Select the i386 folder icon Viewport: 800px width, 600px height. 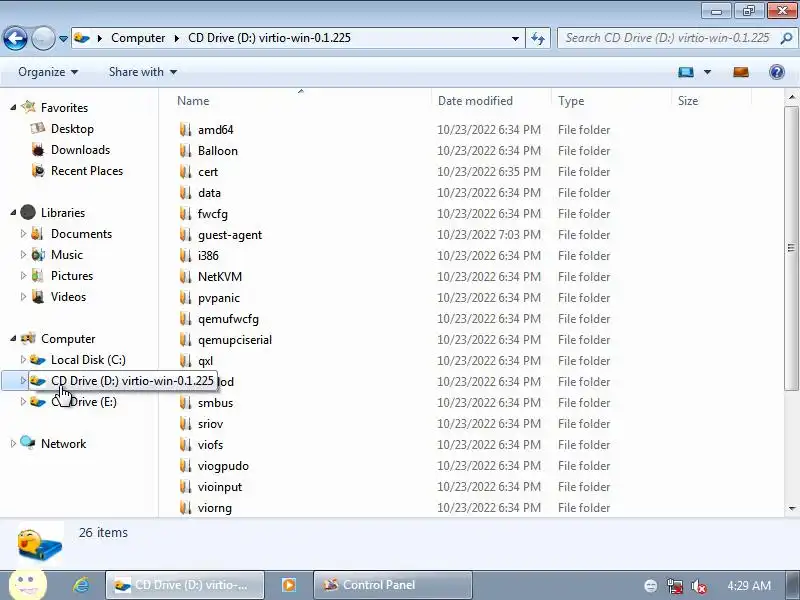point(186,256)
